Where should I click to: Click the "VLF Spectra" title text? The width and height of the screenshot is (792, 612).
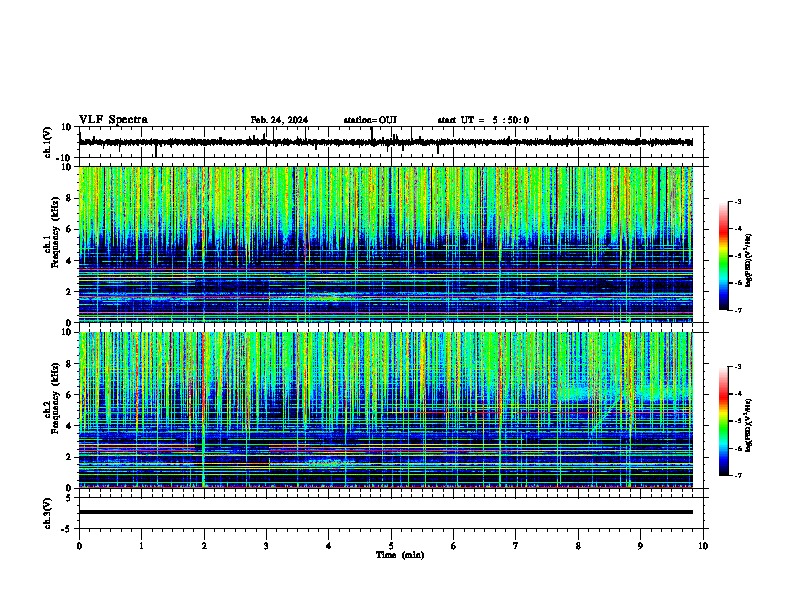113,120
